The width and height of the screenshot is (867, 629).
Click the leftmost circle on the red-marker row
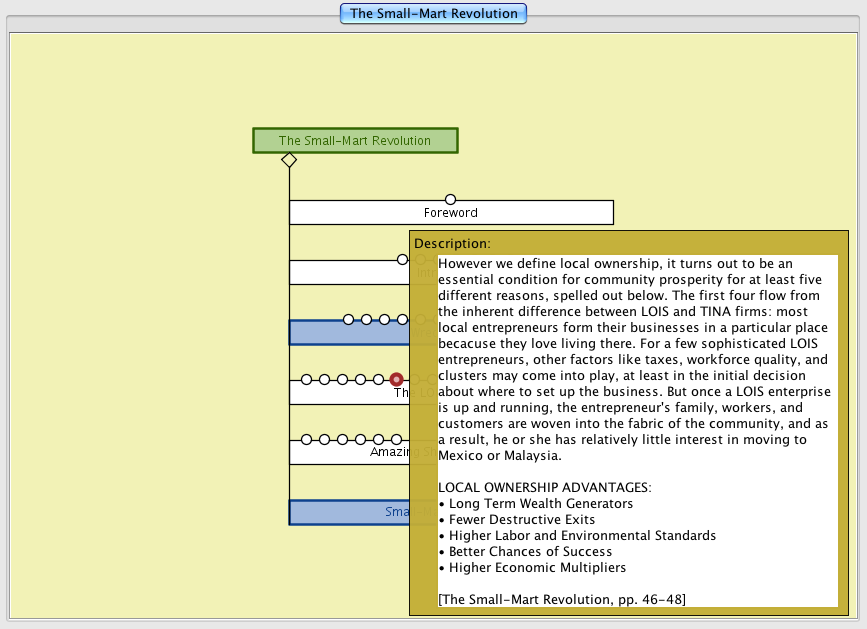point(307,380)
